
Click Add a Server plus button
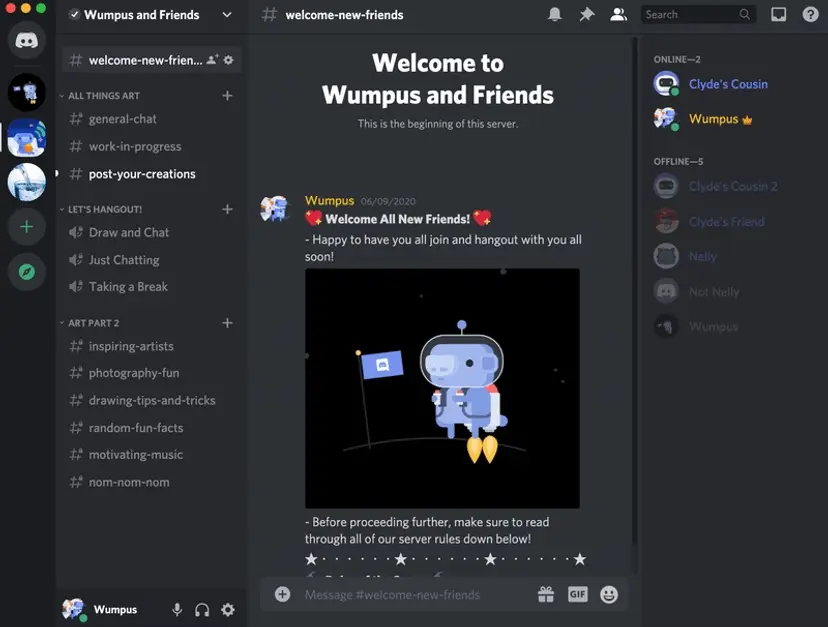point(26,227)
